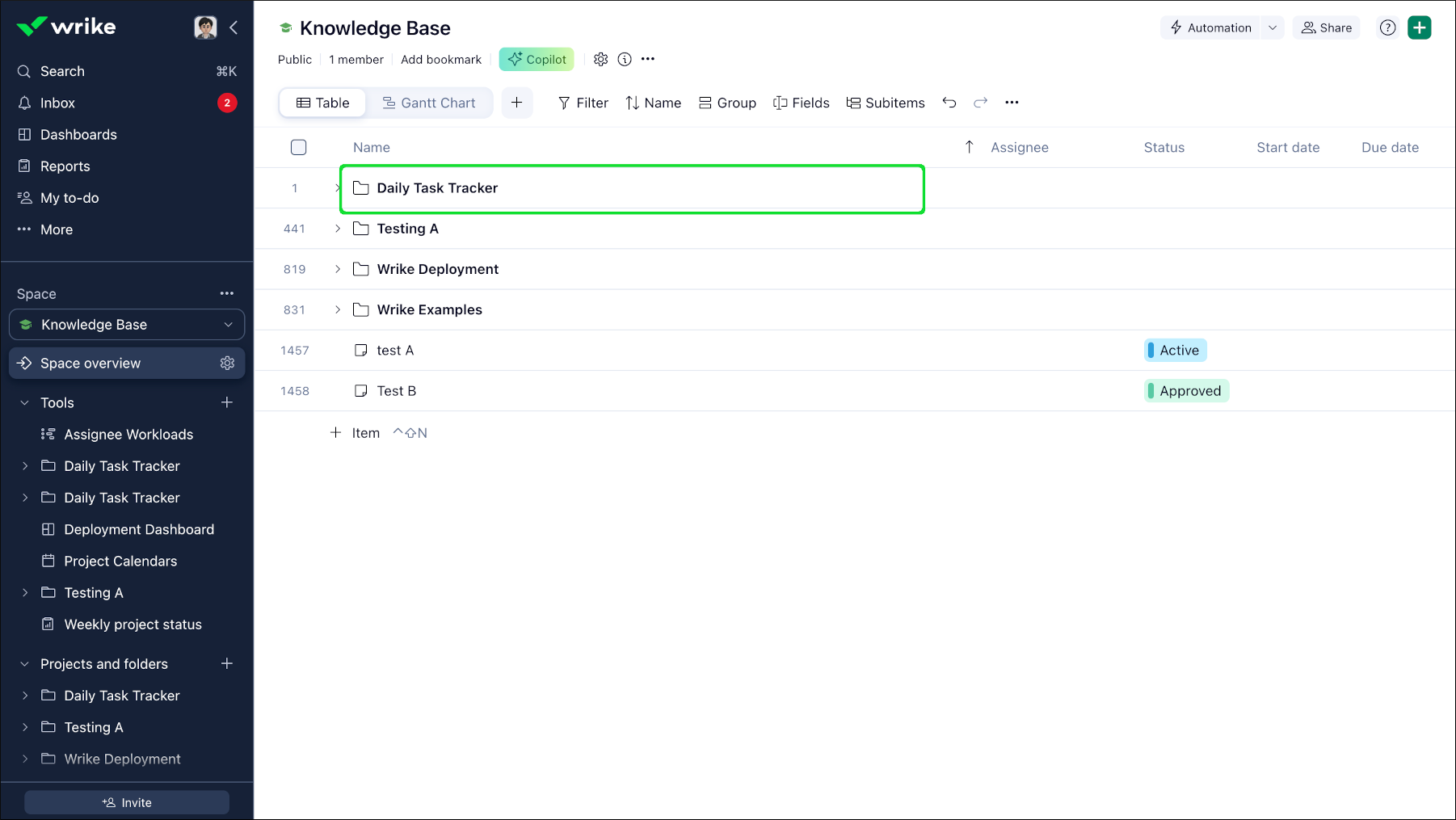This screenshot has width=1456, height=820.
Task: Open the Space section three-dot menu
Action: click(227, 293)
